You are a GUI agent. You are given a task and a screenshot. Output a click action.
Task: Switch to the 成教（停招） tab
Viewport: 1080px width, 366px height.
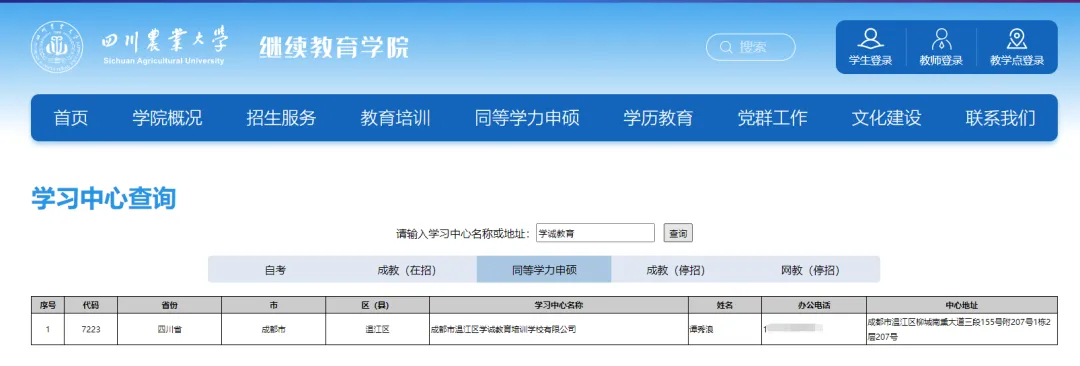(x=678, y=270)
